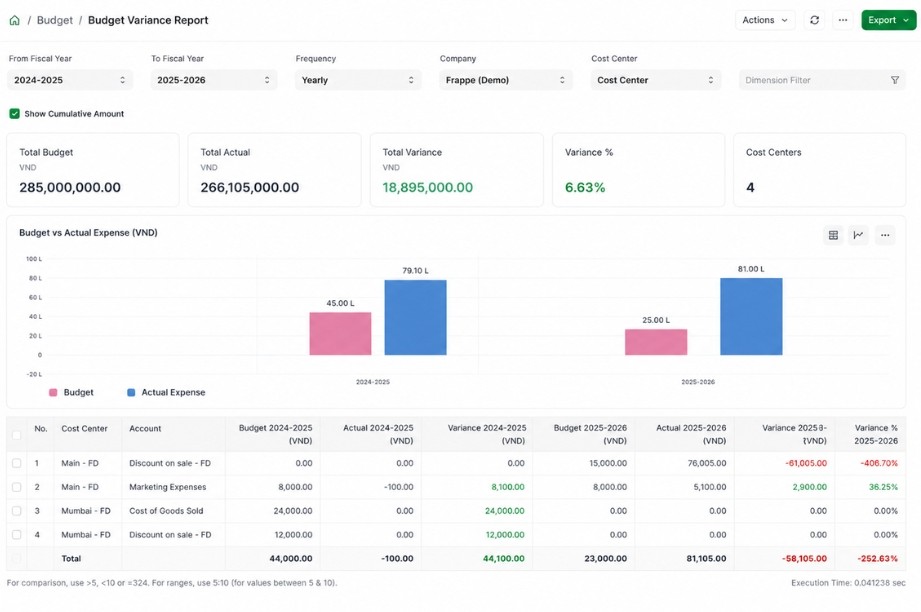921x612 pixels.
Task: Click the funnel icon in Dimension Filter
Action: (895, 80)
